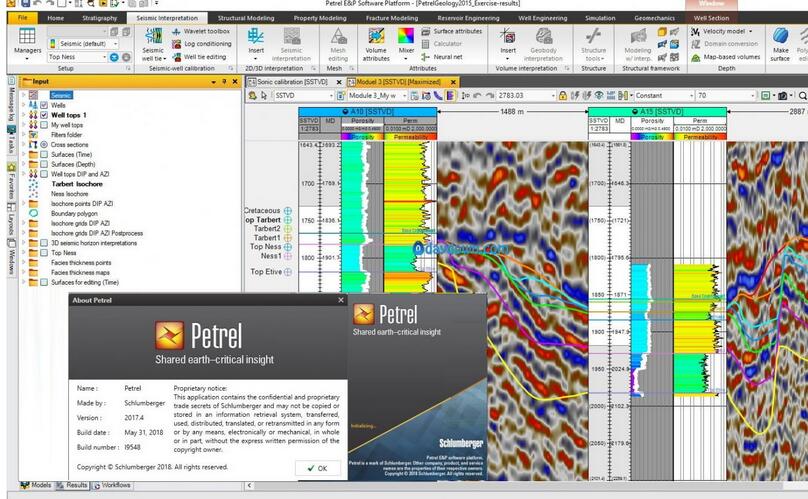
Task: Pin the Input pane
Action: tap(224, 81)
